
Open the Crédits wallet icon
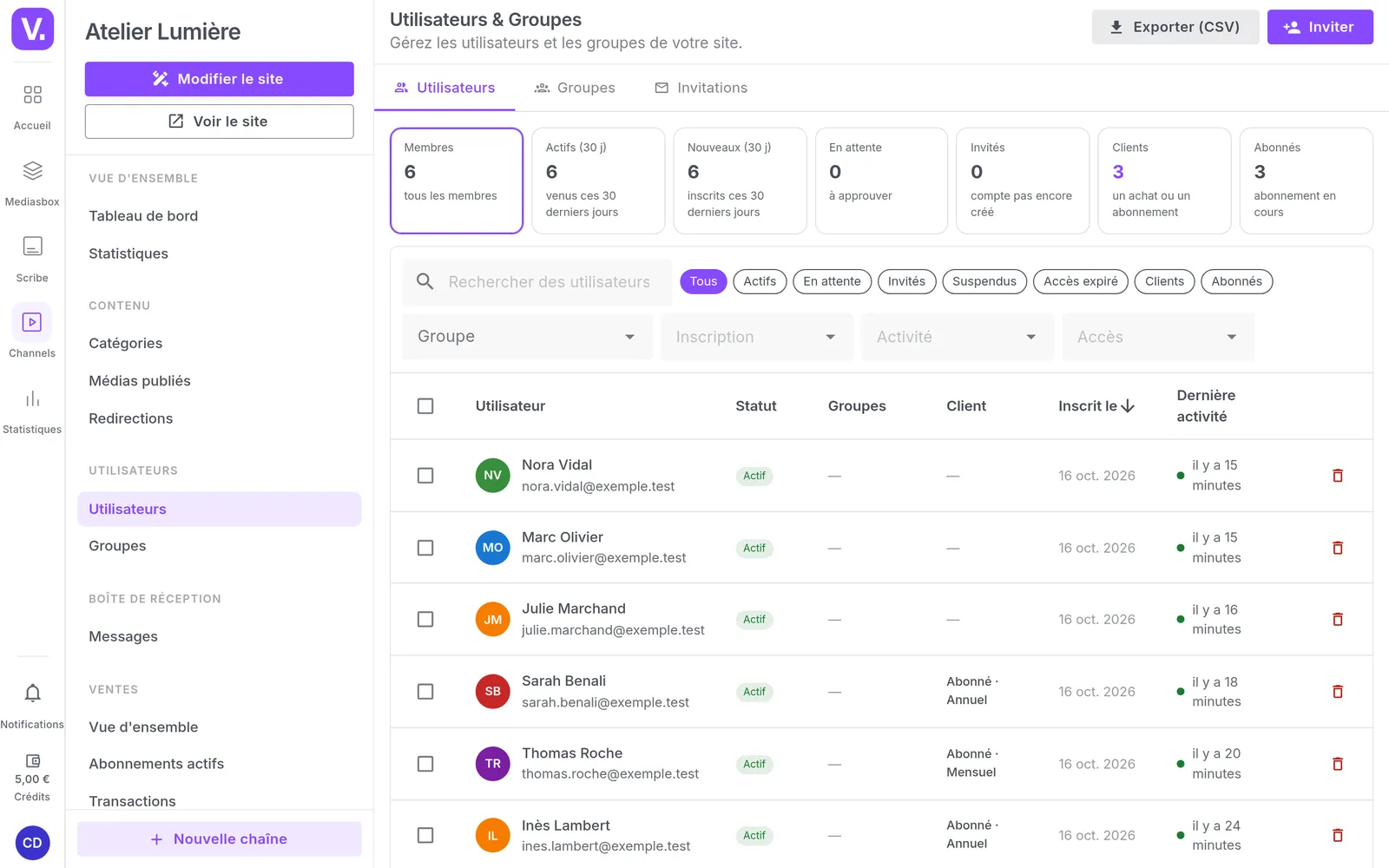32,760
